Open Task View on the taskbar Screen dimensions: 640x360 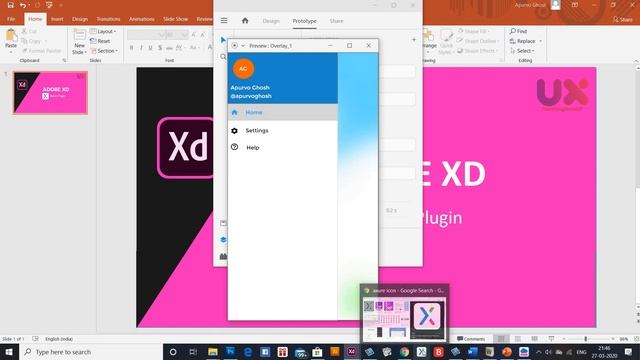pos(193,351)
